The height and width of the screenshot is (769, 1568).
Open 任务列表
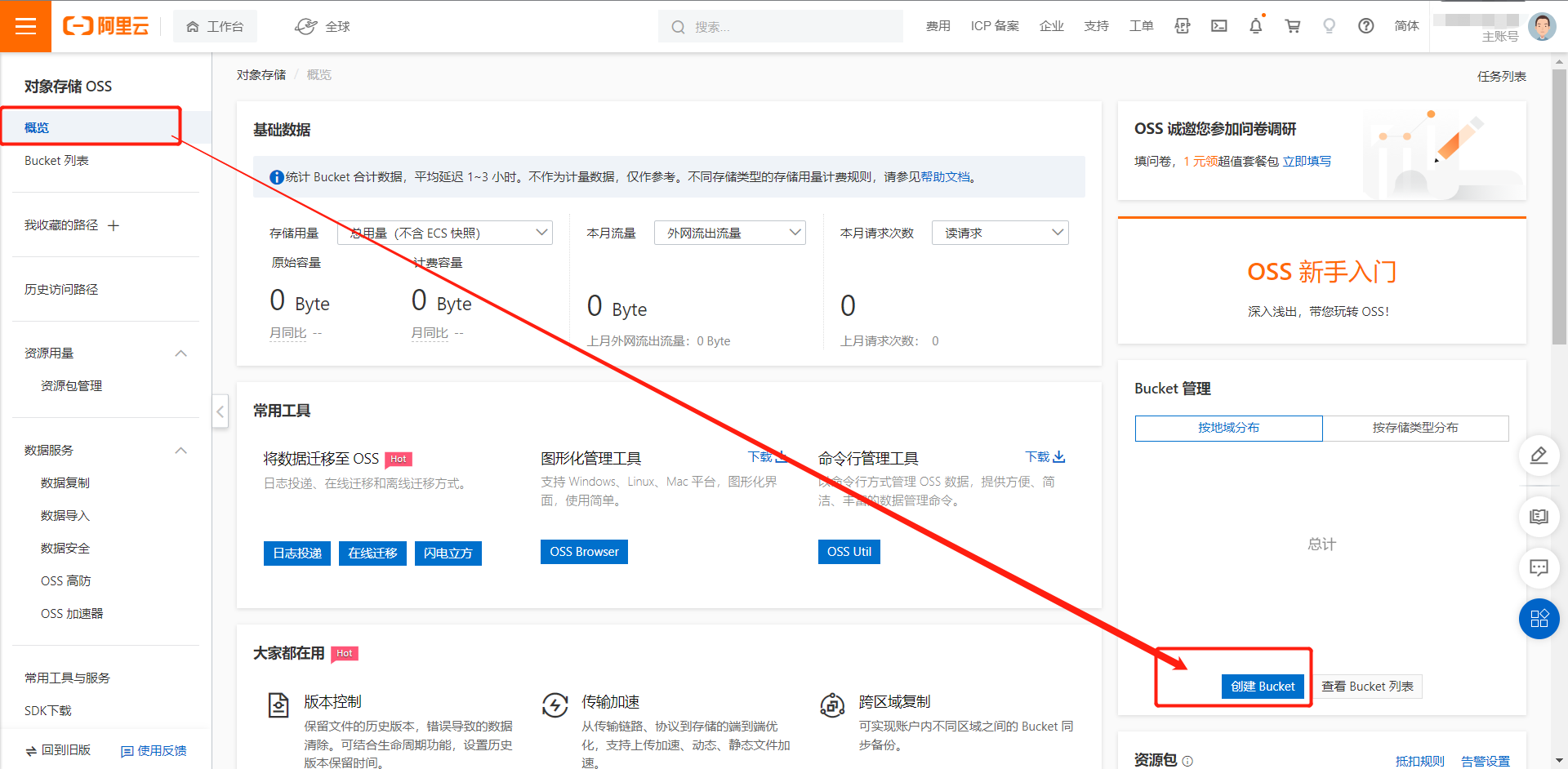pos(1501,77)
